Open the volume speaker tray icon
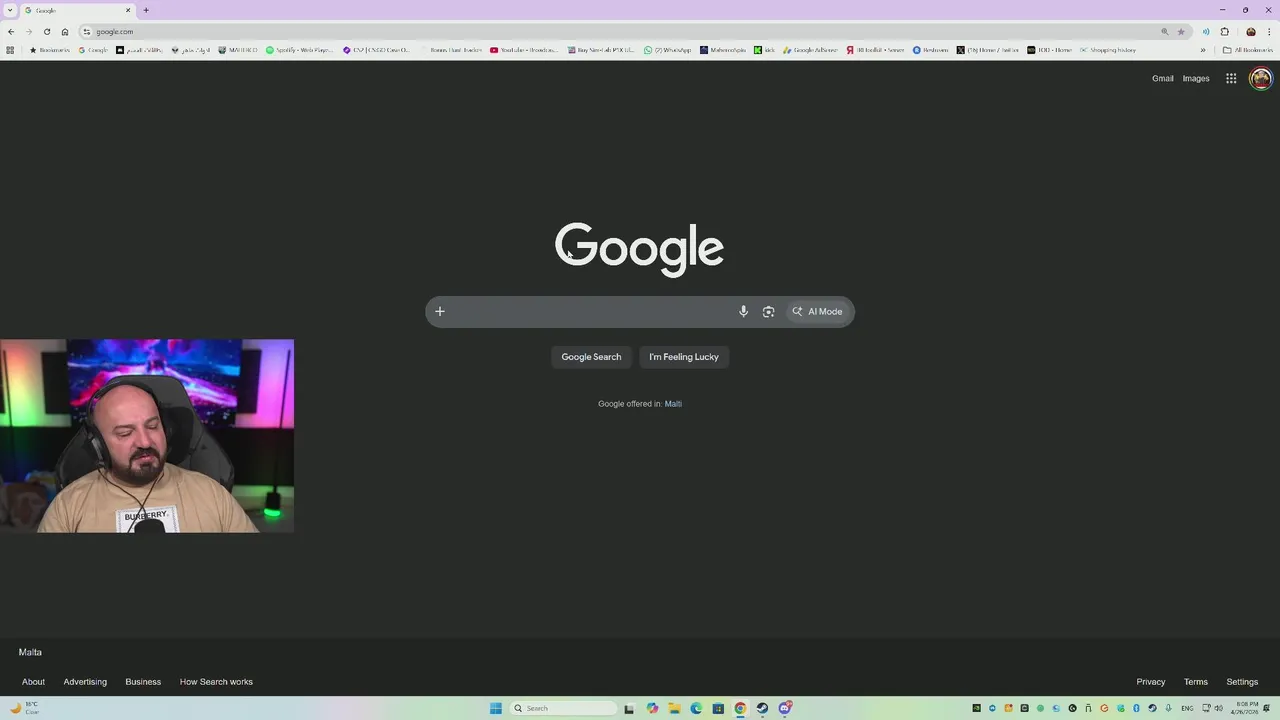 [1218, 708]
